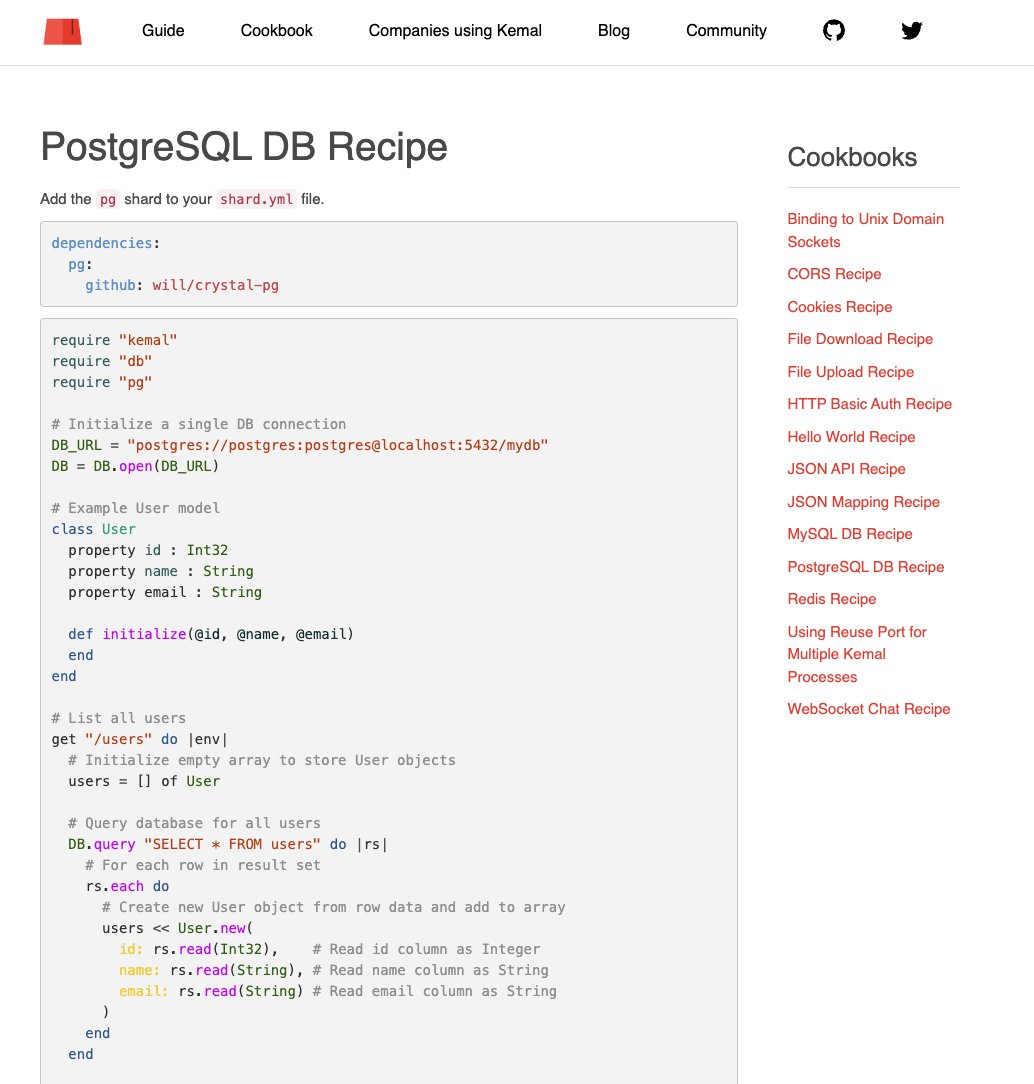1034x1084 pixels.
Task: Open Binding to Unix Domain Sockets recipe
Action: [x=865, y=230]
